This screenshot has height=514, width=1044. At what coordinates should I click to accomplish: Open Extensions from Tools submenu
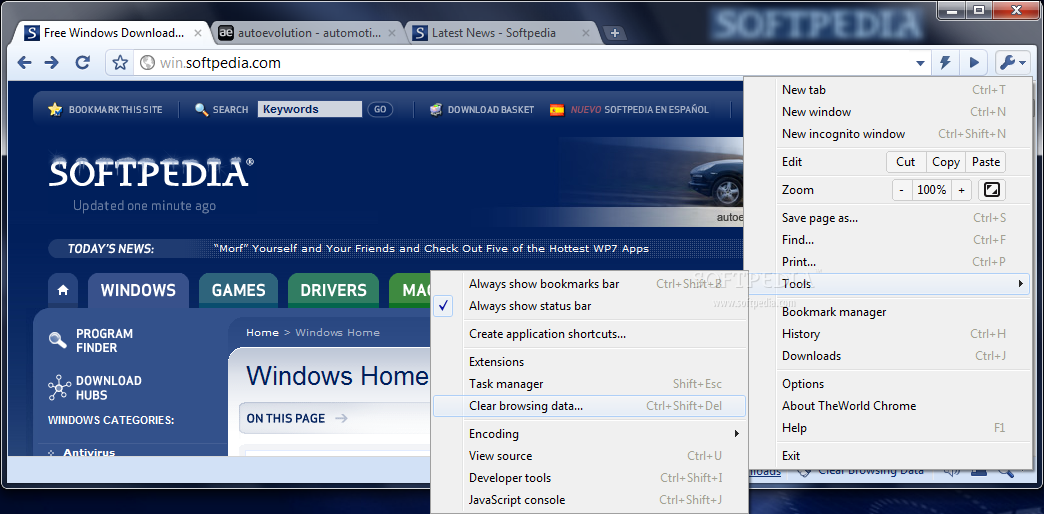[589, 362]
